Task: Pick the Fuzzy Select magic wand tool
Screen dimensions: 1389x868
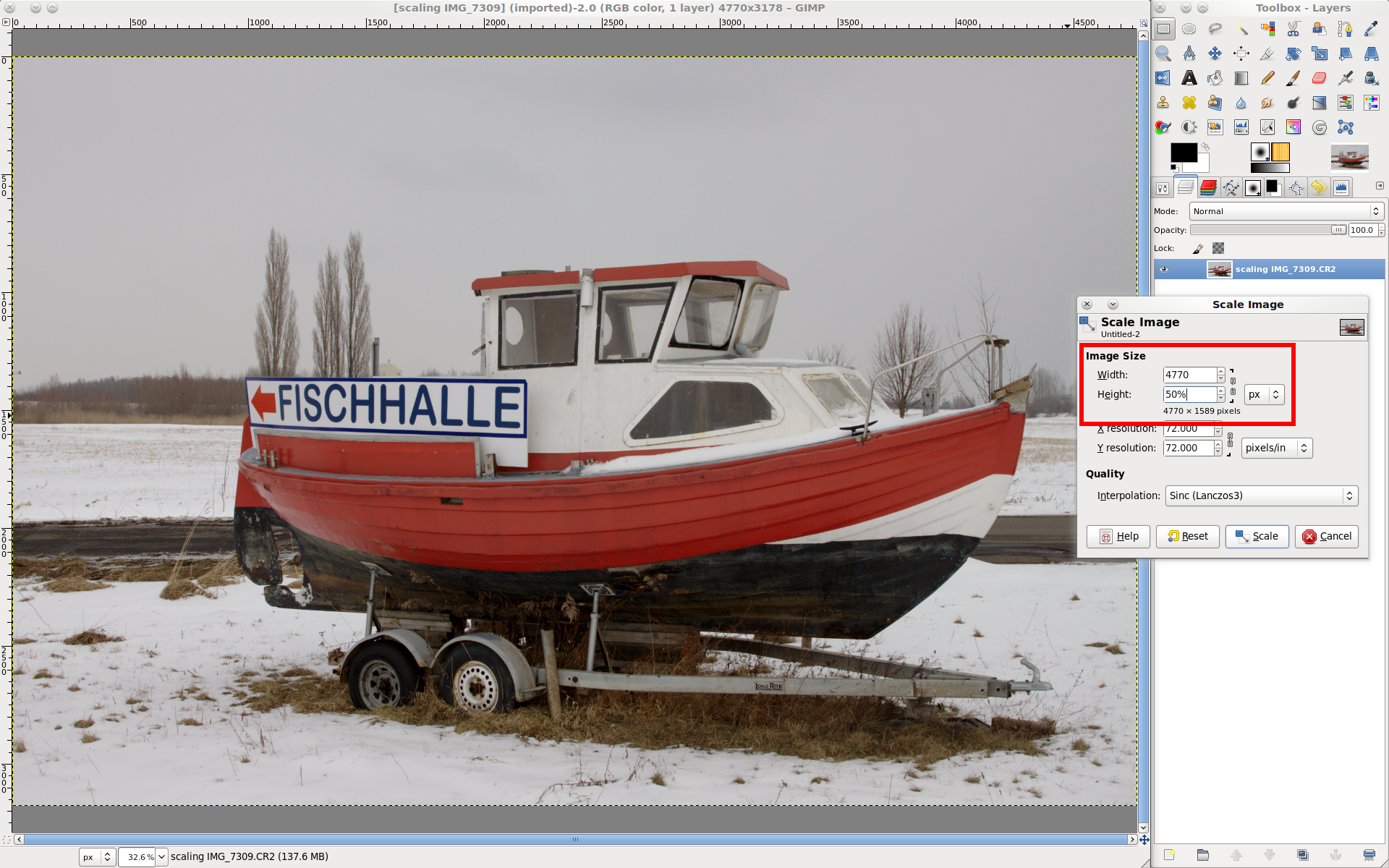Action: pos(1241,29)
